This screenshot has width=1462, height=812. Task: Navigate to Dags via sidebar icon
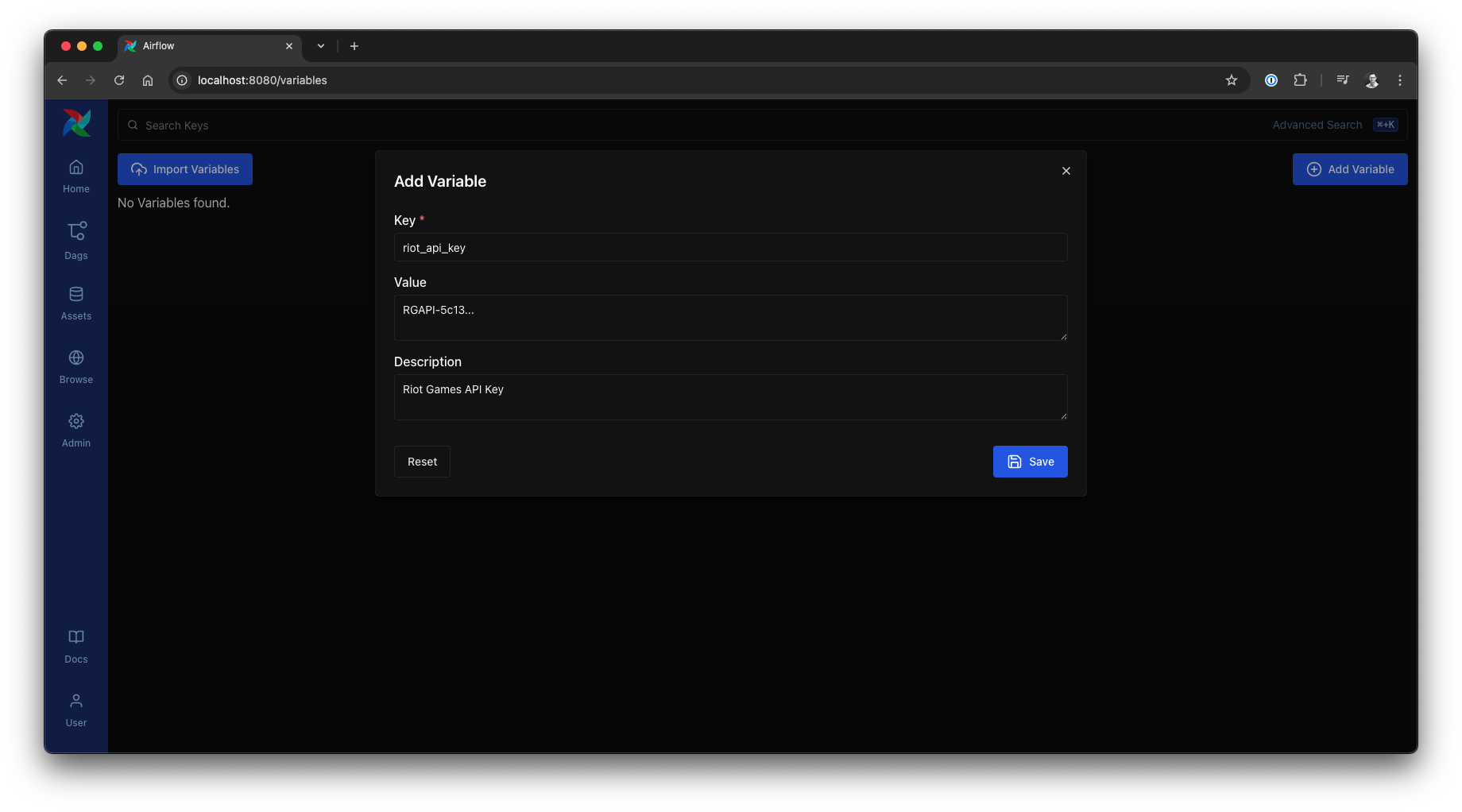tap(75, 241)
